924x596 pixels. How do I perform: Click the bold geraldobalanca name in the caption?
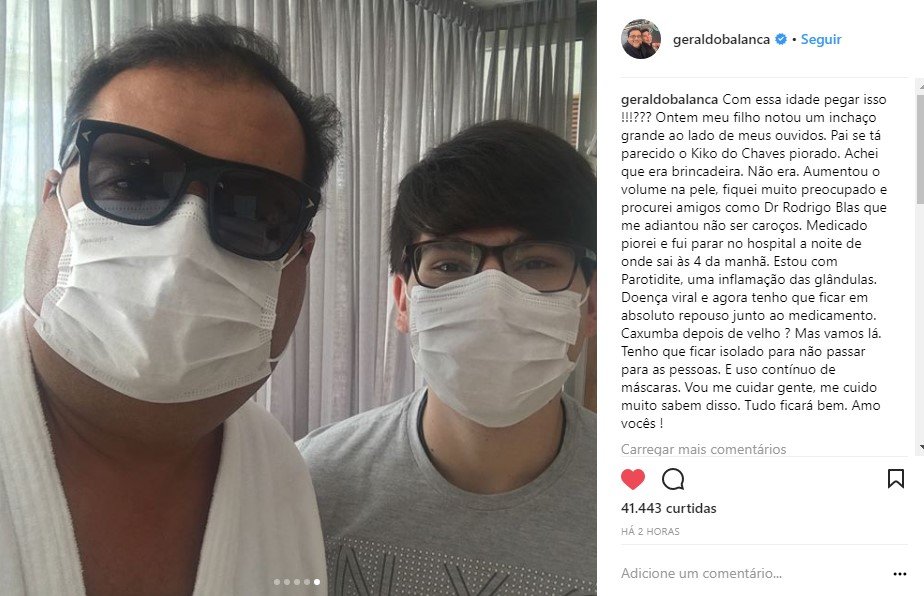[669, 99]
